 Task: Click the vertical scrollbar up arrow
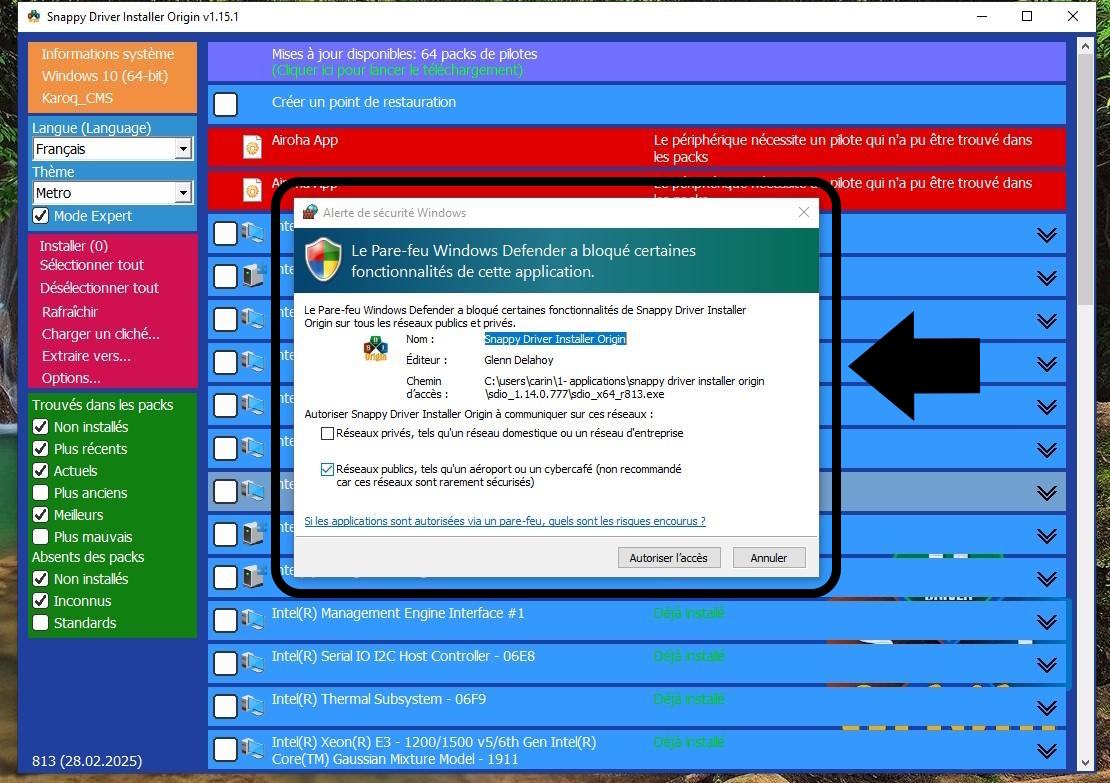[1085, 46]
